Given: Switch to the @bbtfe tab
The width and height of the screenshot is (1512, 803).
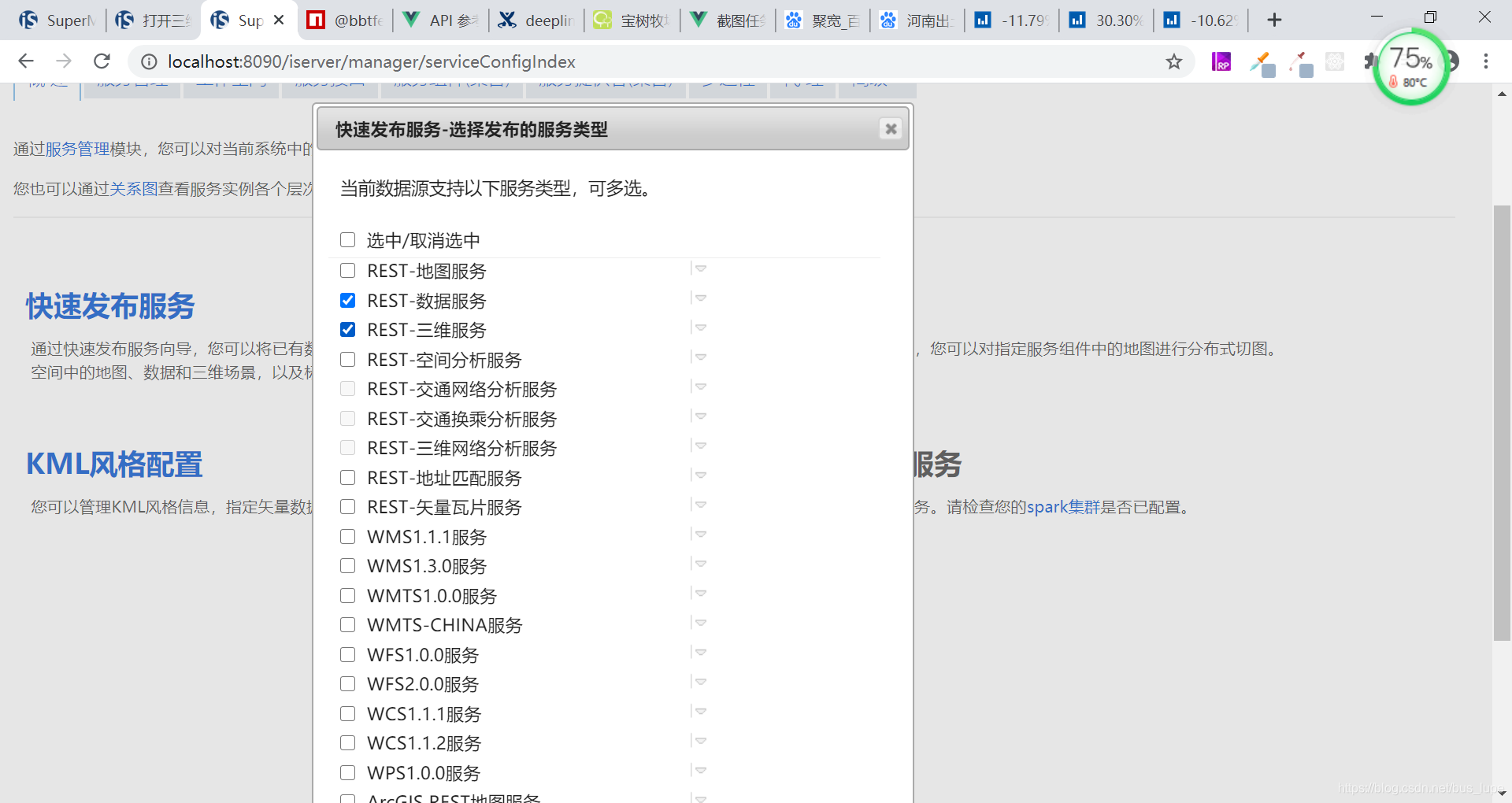Looking at the screenshot, I should point(345,20).
